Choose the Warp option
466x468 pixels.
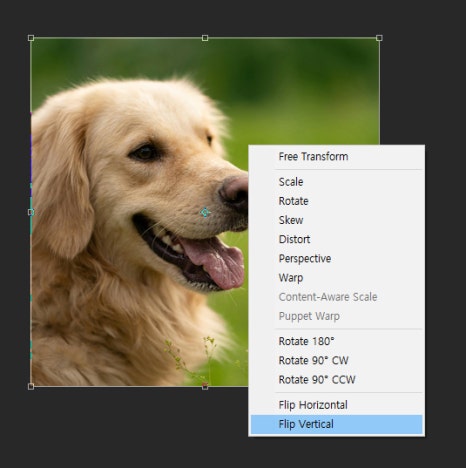[336, 277]
